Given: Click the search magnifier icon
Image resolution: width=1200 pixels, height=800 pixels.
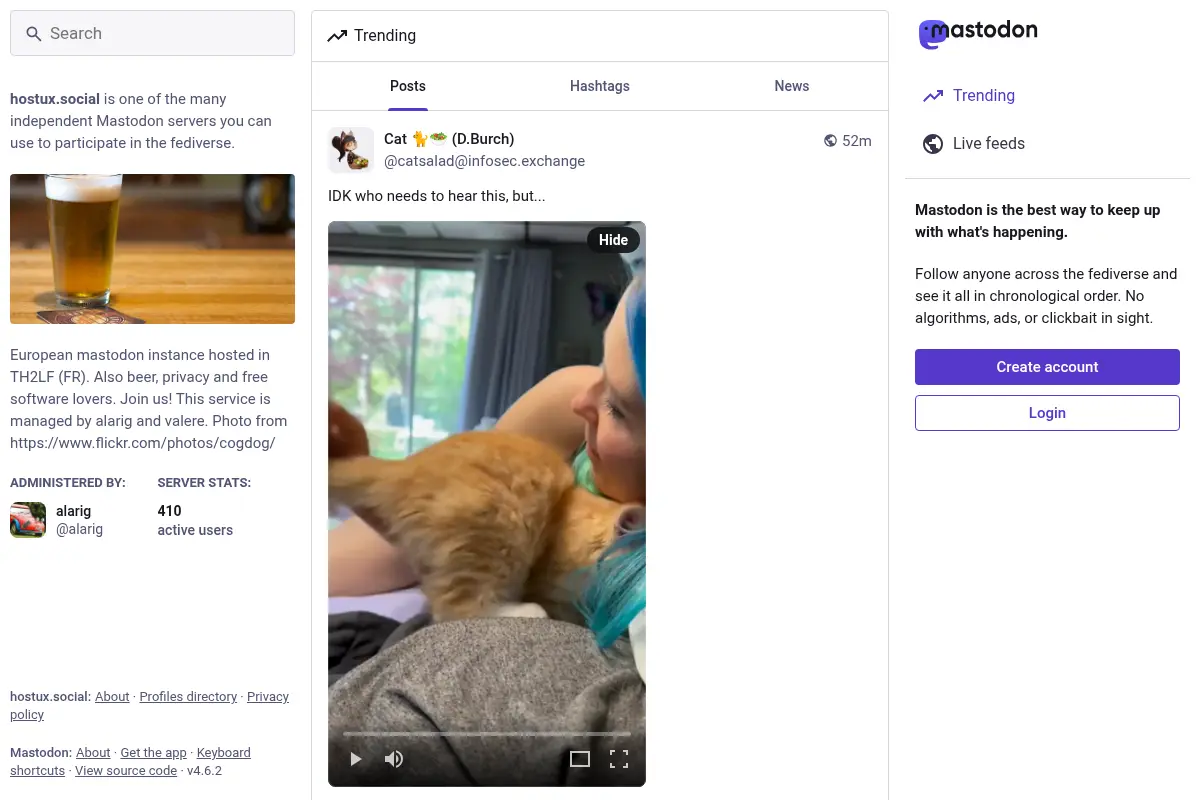Looking at the screenshot, I should pos(33,34).
